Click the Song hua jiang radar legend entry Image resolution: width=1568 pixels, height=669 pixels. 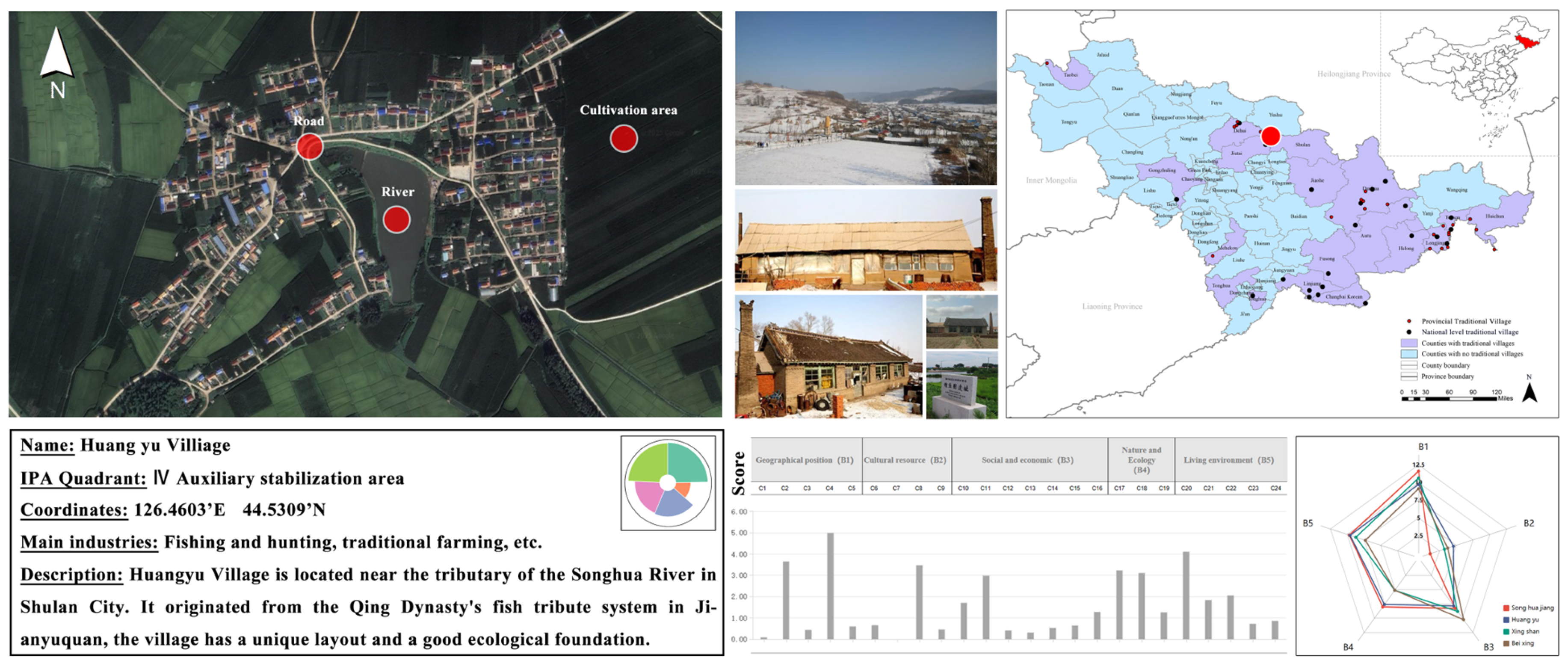click(x=1527, y=607)
